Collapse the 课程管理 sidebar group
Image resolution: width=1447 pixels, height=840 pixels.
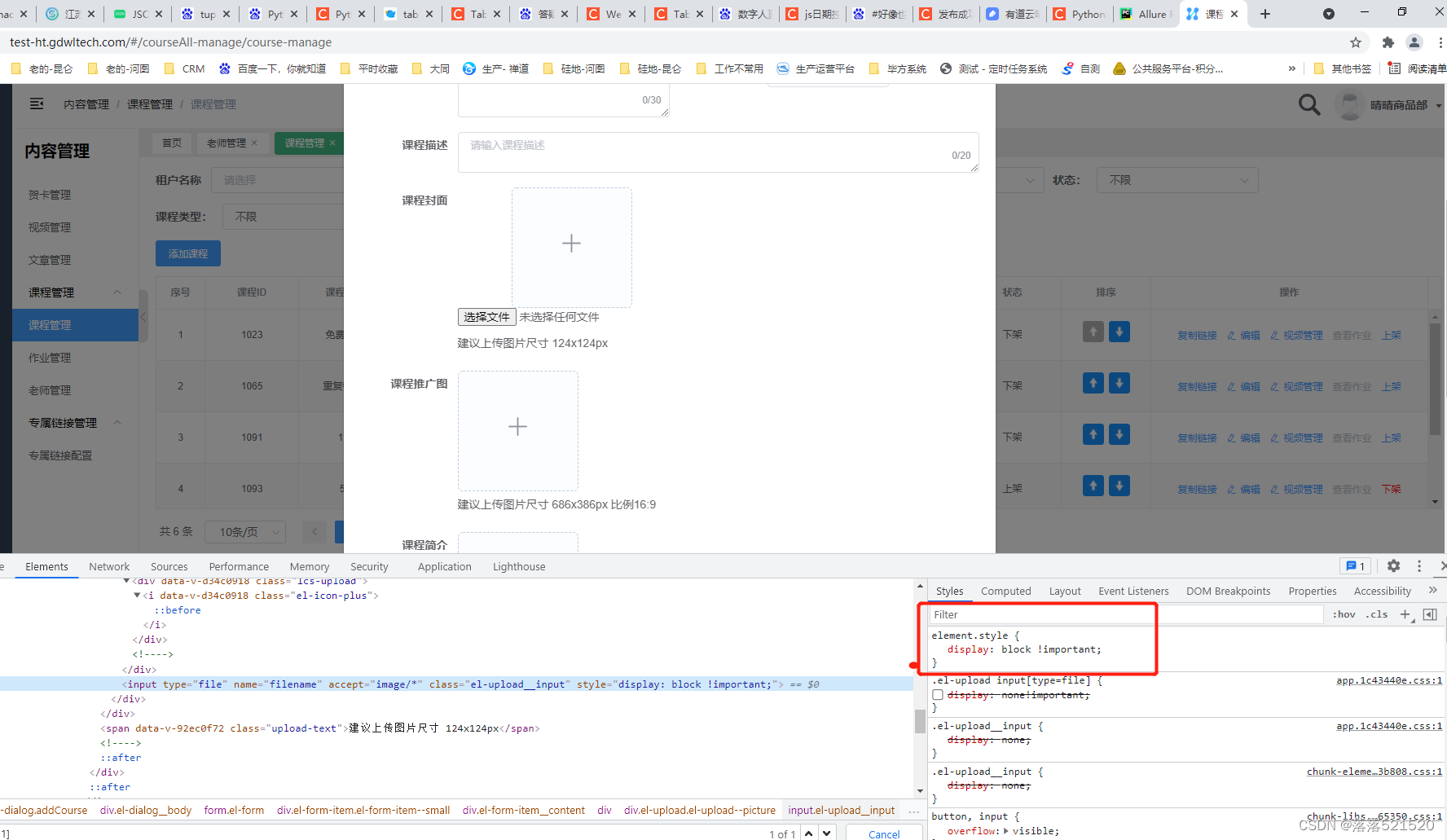coord(117,292)
